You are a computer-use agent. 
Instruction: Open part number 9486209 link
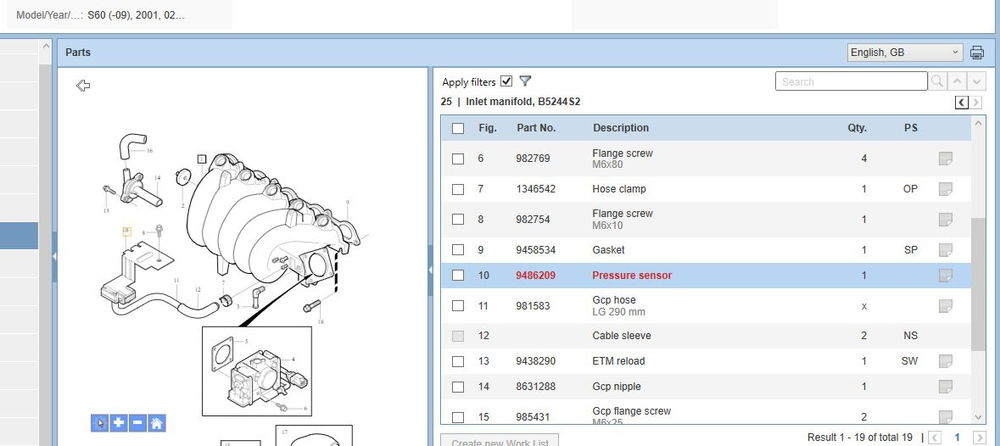536,275
